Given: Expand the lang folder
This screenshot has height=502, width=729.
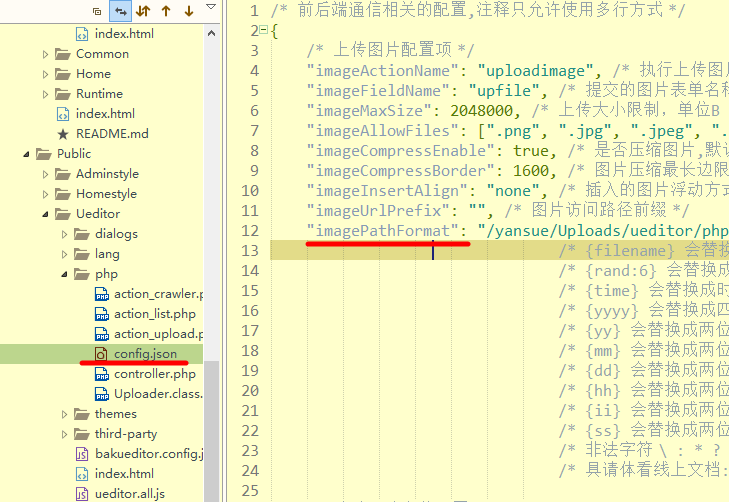Looking at the screenshot, I should tap(65, 254).
